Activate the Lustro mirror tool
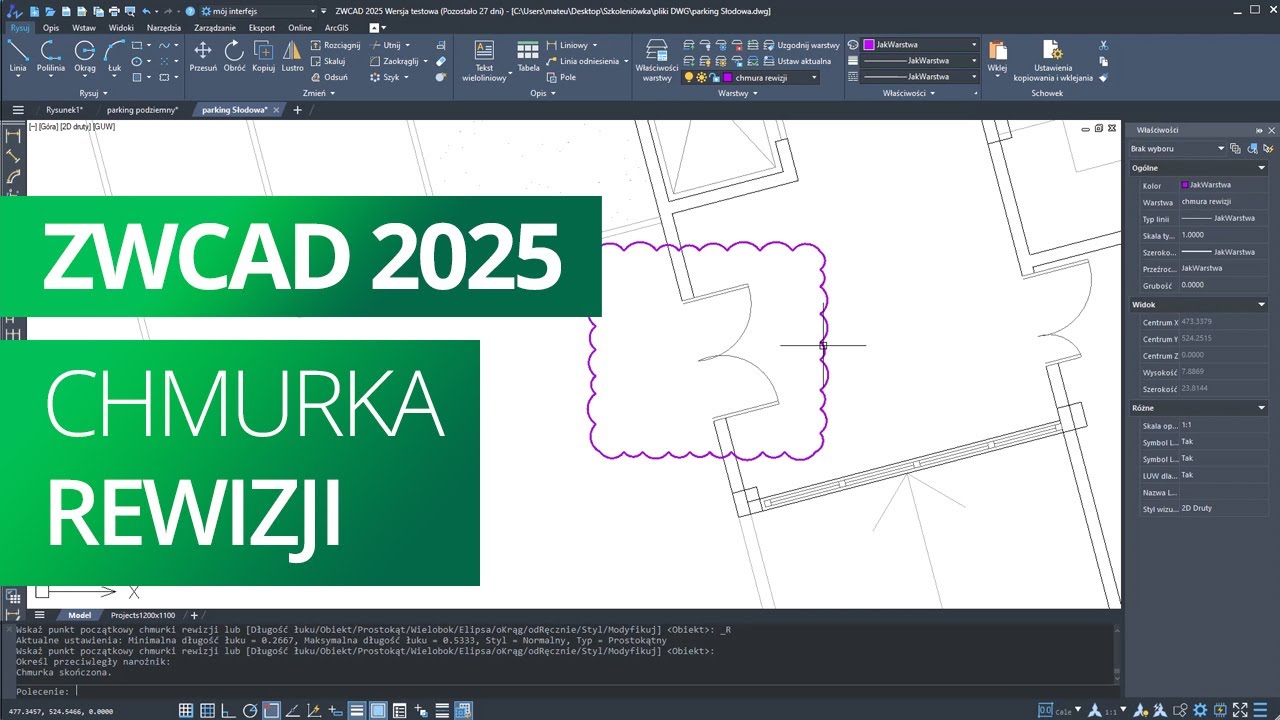This screenshot has height=720, width=1280. pyautogui.click(x=292, y=56)
